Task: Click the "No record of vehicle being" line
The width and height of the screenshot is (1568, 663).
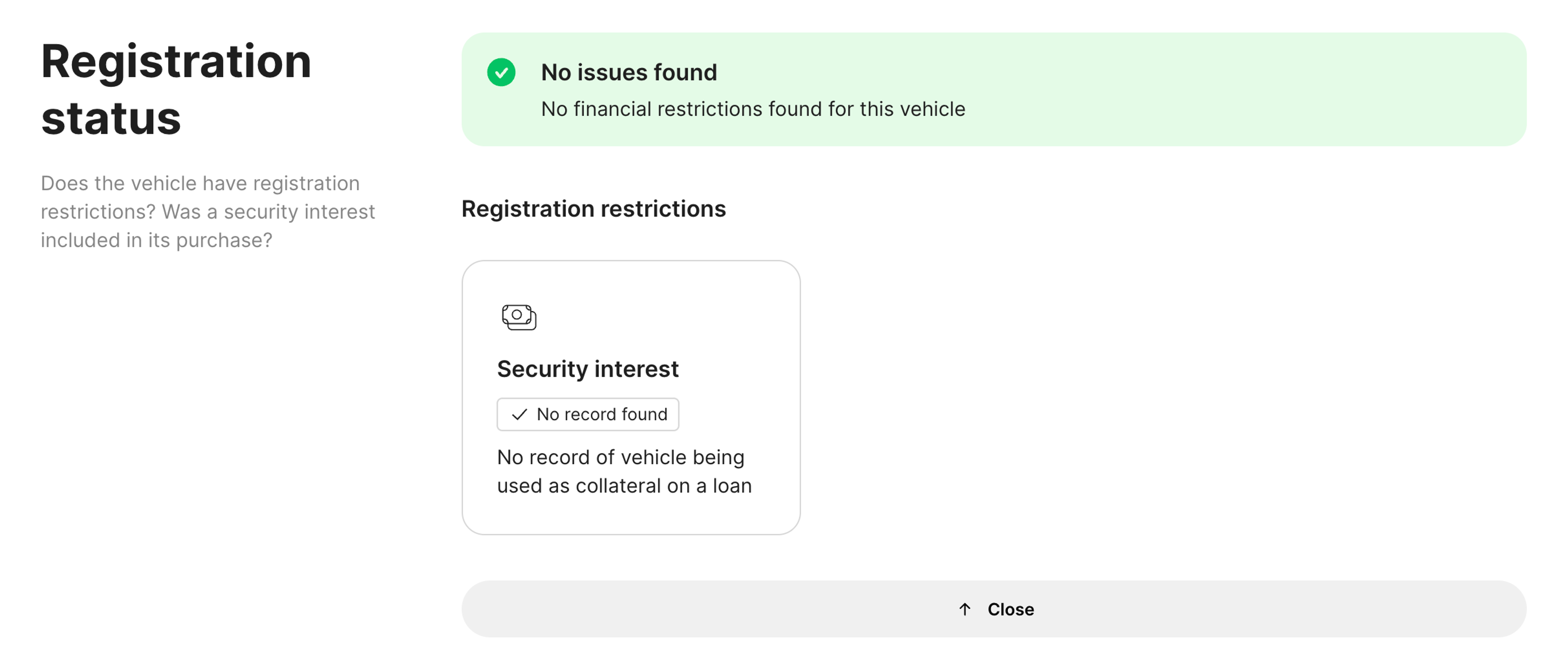Action: coord(620,457)
